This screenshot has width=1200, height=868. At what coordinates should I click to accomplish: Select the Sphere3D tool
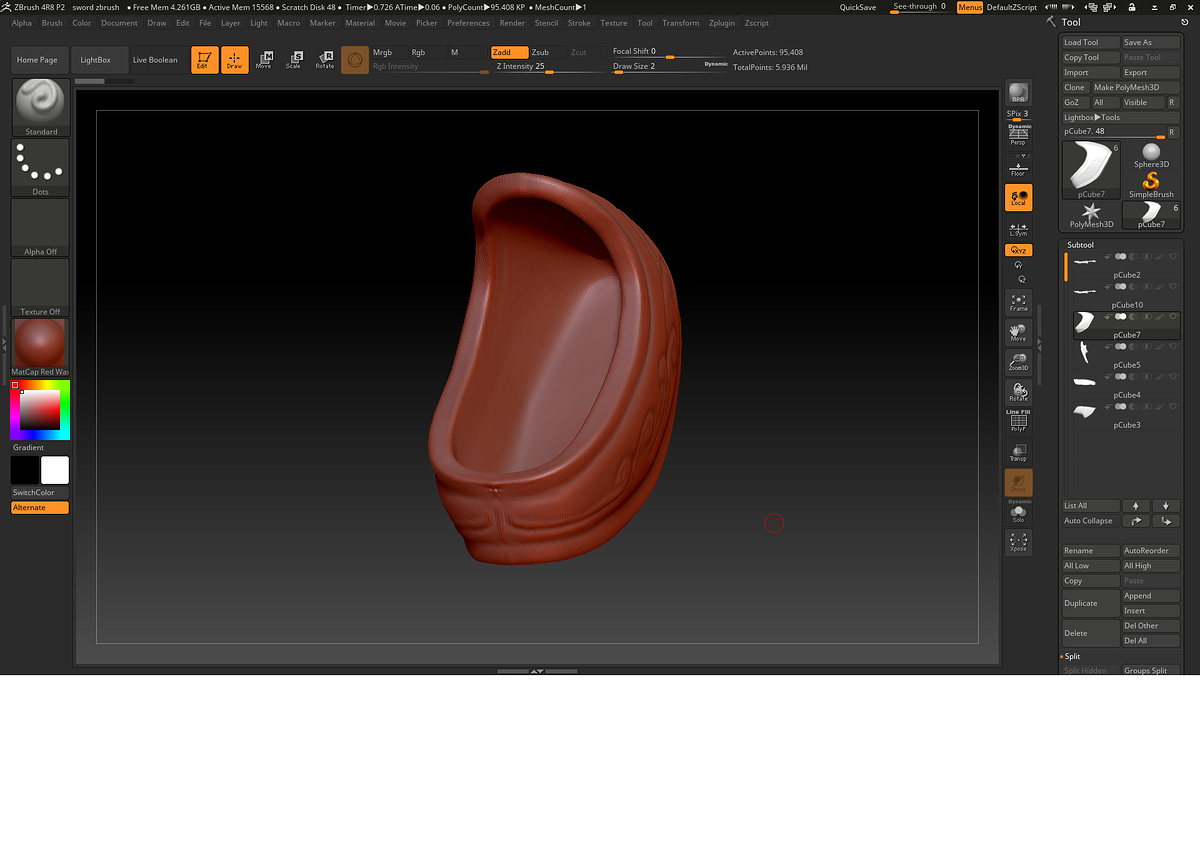click(1151, 154)
